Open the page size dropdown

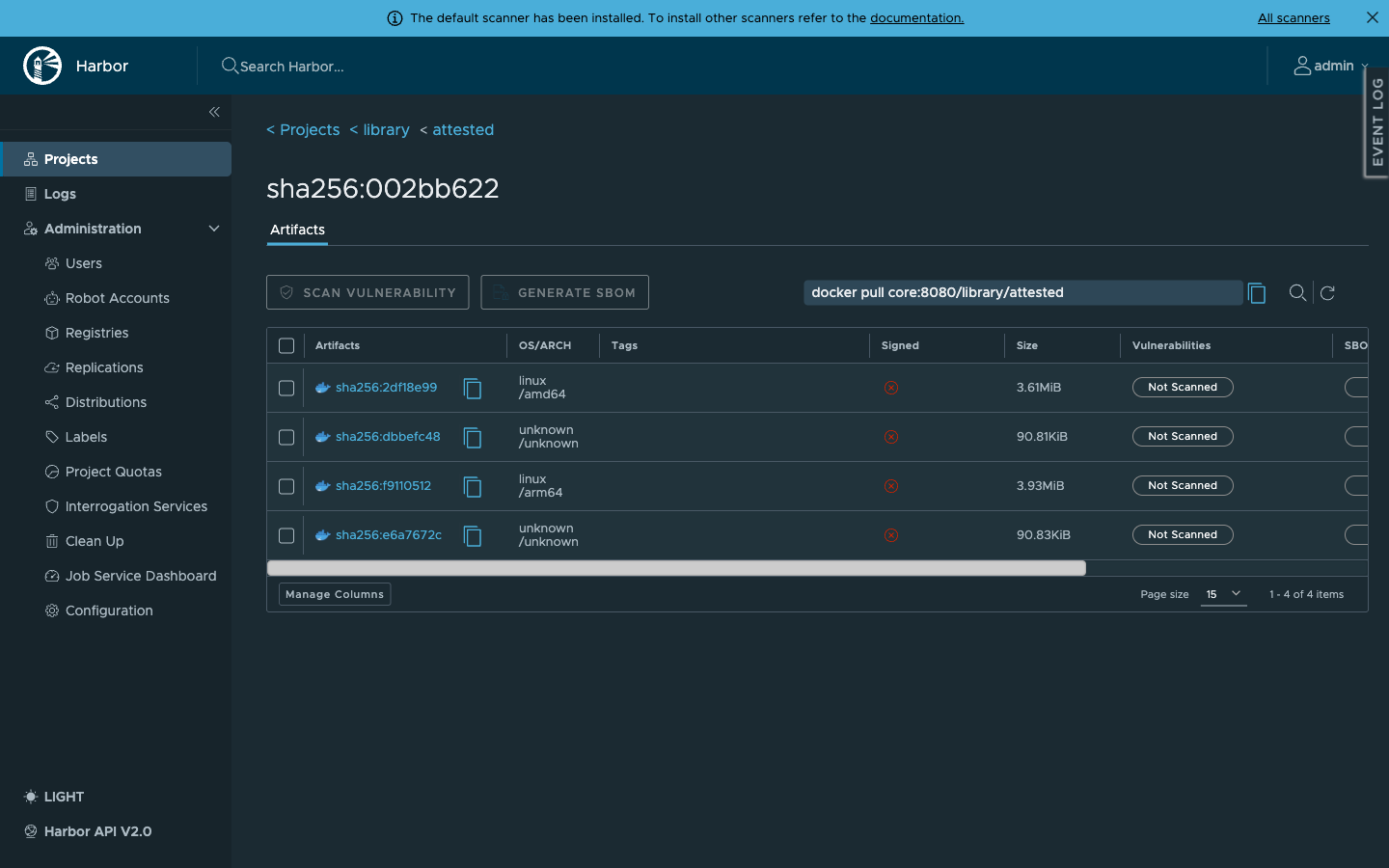click(x=1223, y=594)
